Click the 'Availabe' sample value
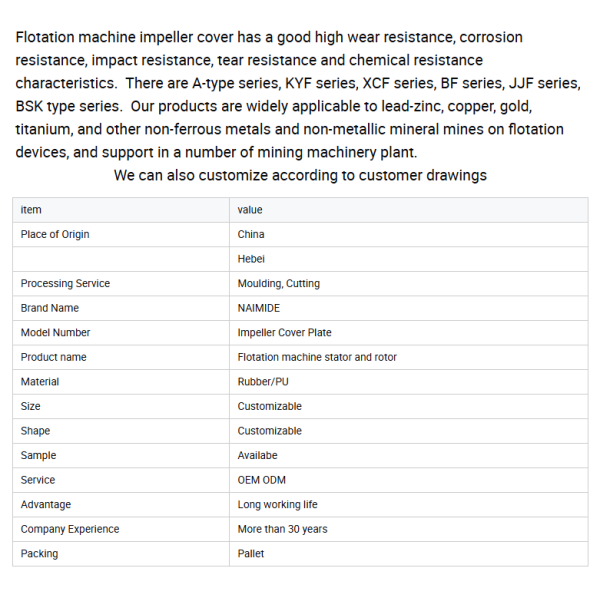 click(257, 455)
